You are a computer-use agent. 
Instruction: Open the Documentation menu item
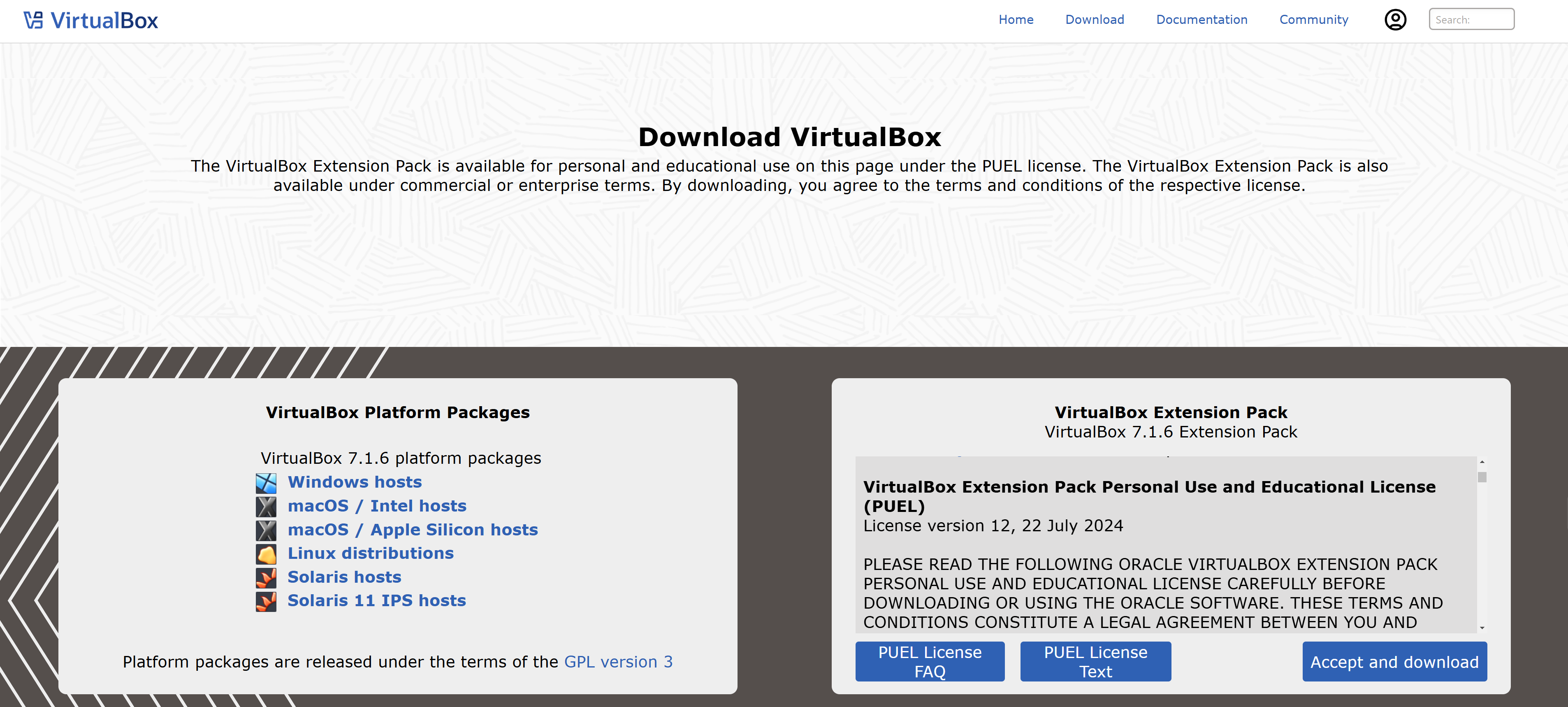tap(1201, 19)
